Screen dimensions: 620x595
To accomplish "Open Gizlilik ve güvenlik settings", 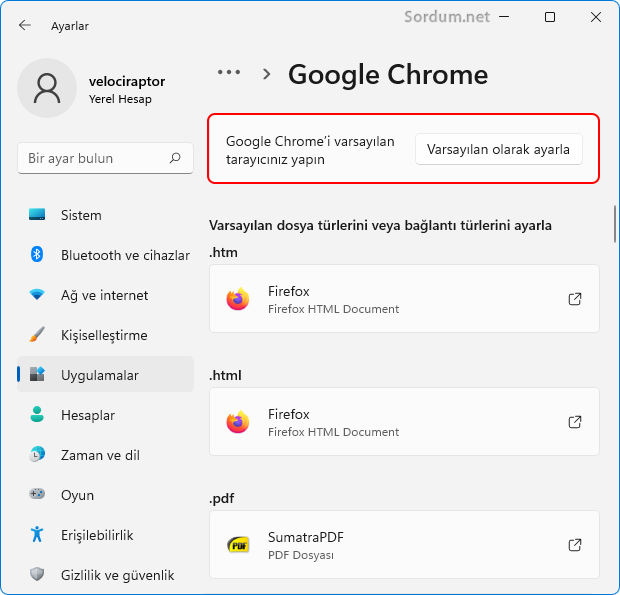I will (106, 574).
